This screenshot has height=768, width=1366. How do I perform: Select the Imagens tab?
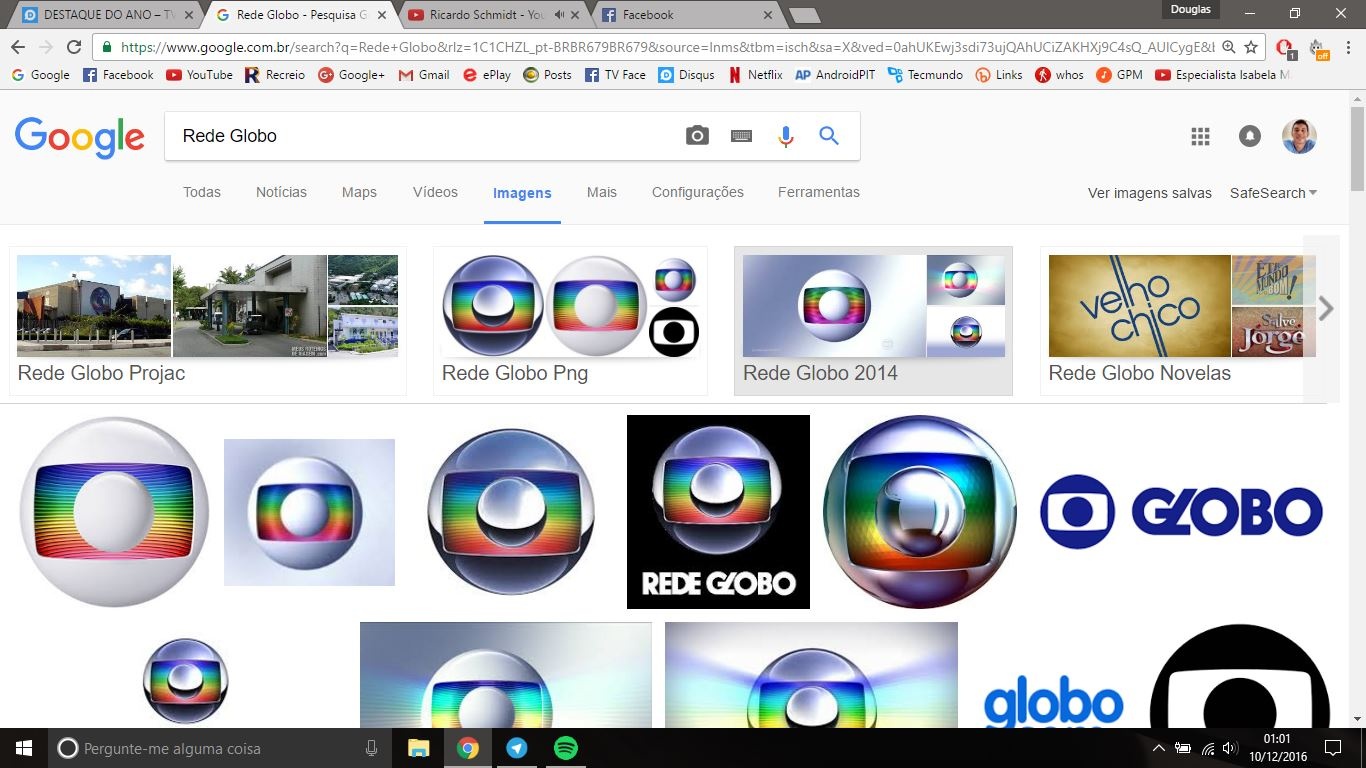click(522, 193)
